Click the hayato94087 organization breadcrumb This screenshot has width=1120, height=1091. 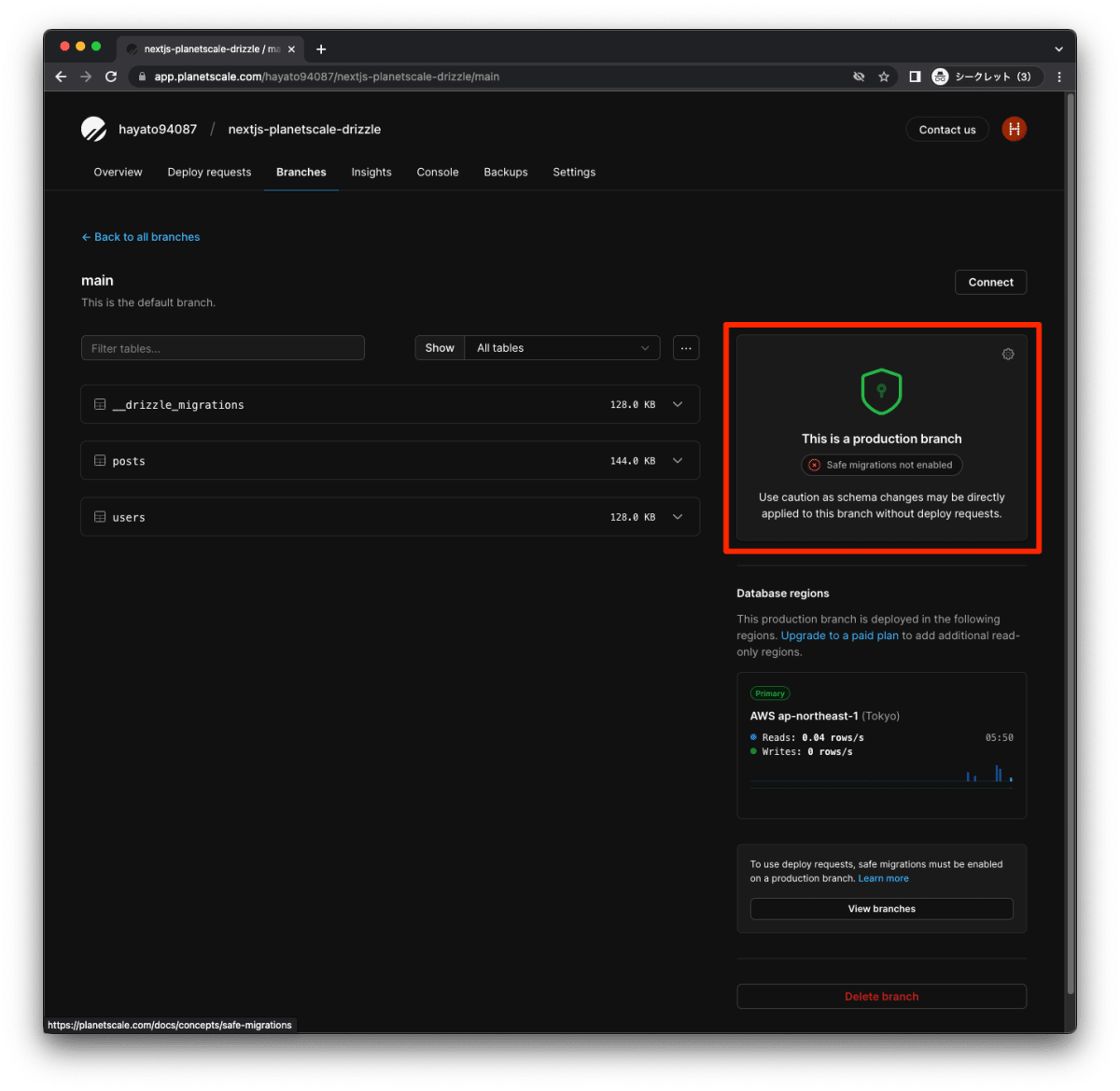158,129
